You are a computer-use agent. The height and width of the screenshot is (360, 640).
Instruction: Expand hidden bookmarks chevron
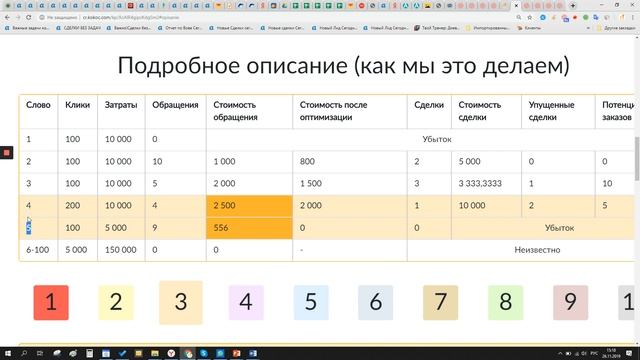point(588,28)
